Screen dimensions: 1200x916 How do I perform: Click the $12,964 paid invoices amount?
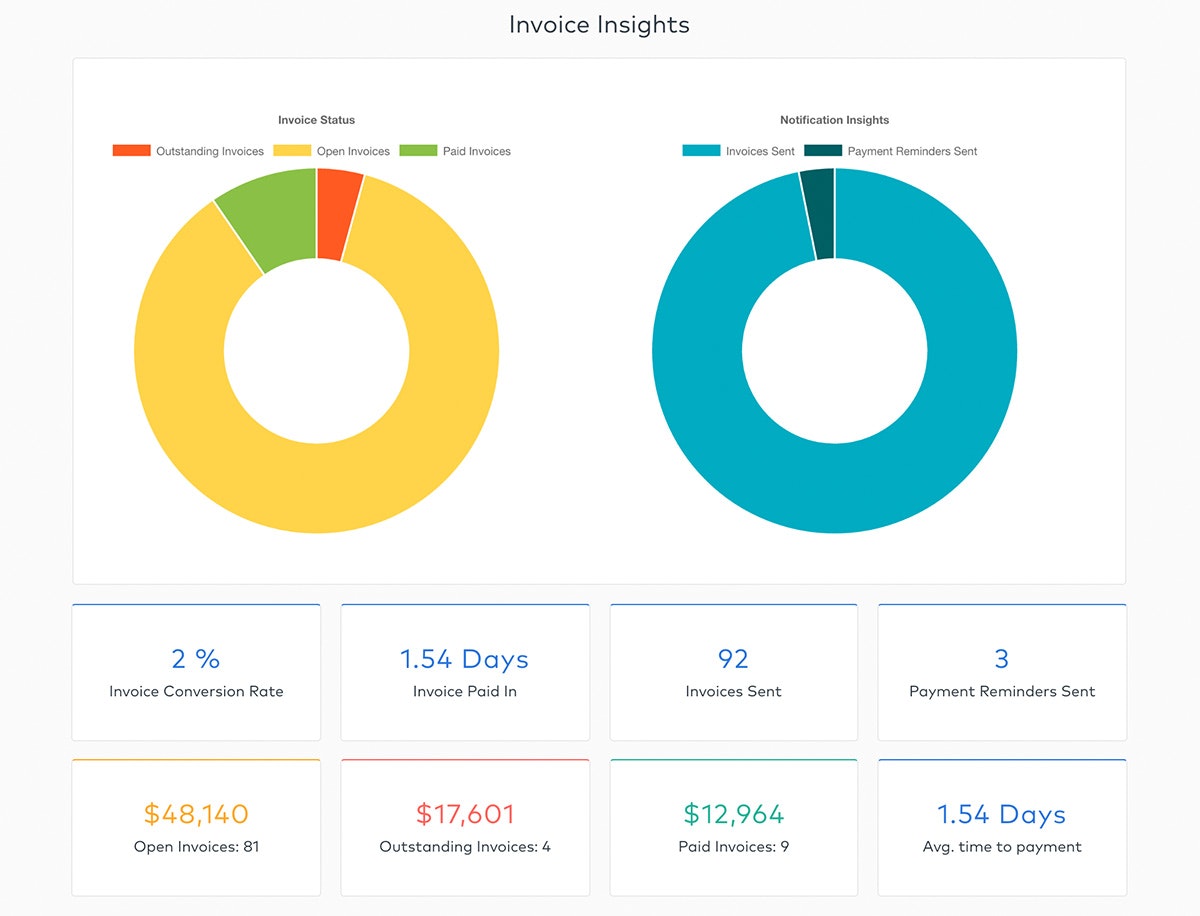click(734, 814)
